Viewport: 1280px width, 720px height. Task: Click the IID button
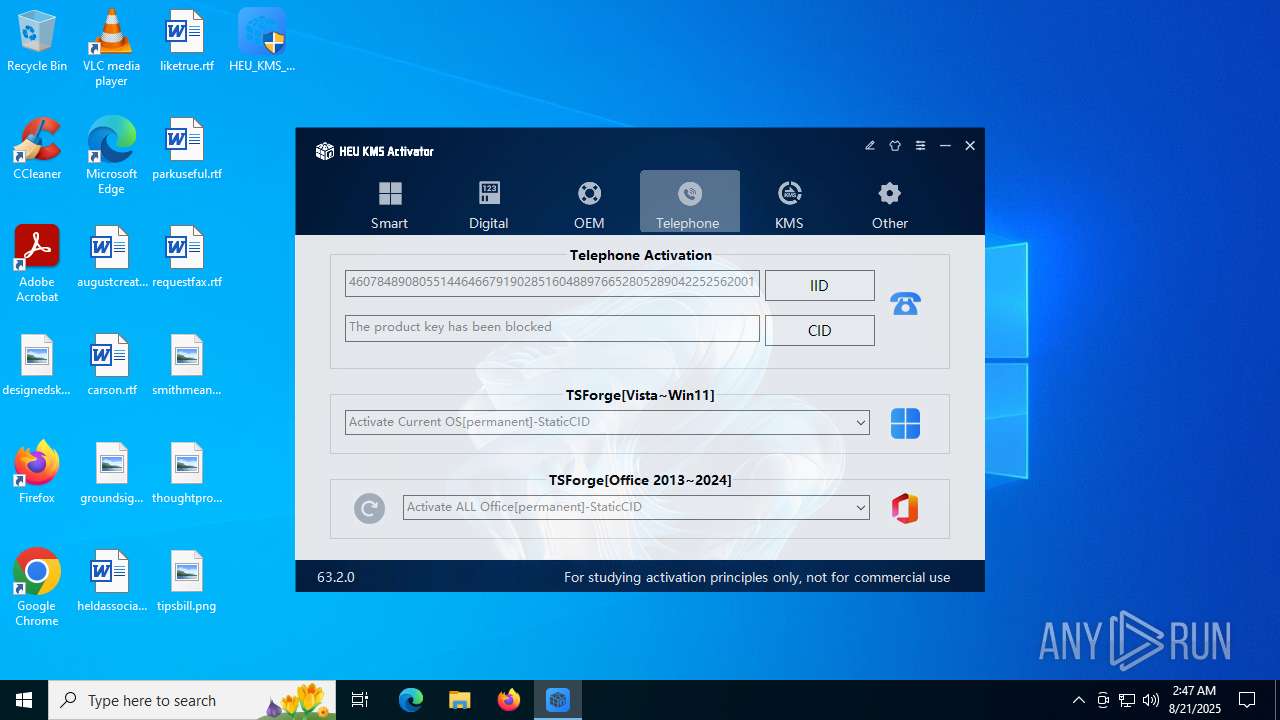(x=819, y=286)
